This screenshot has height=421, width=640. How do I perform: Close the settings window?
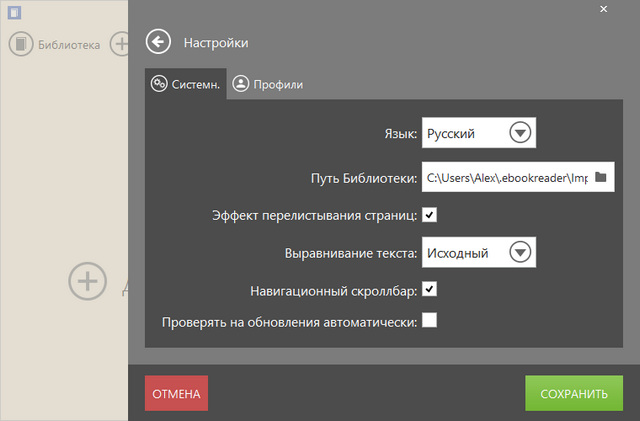click(x=603, y=9)
